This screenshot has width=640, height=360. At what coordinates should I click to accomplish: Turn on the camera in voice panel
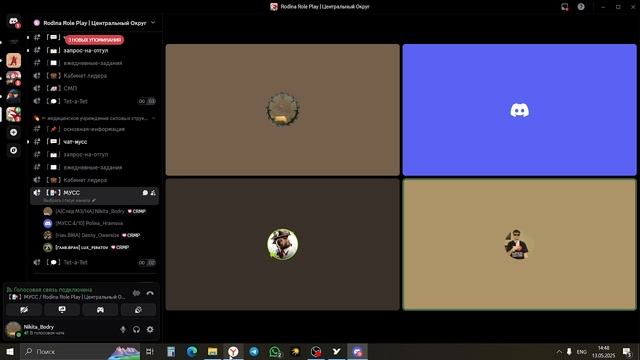24,310
